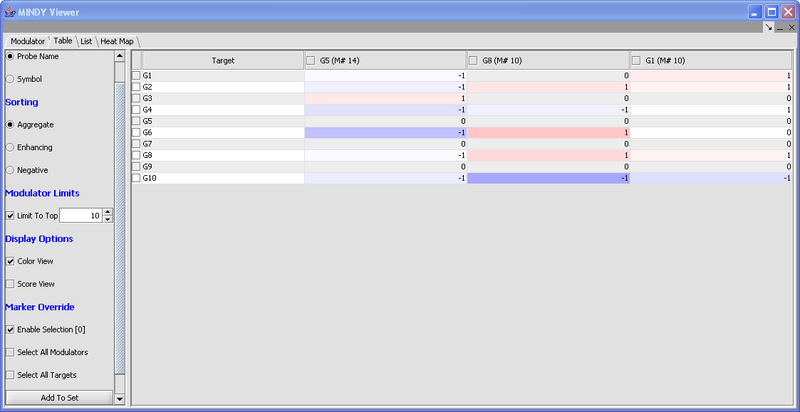The image size is (800, 412).
Task: Click the Target column header
Action: point(223,61)
